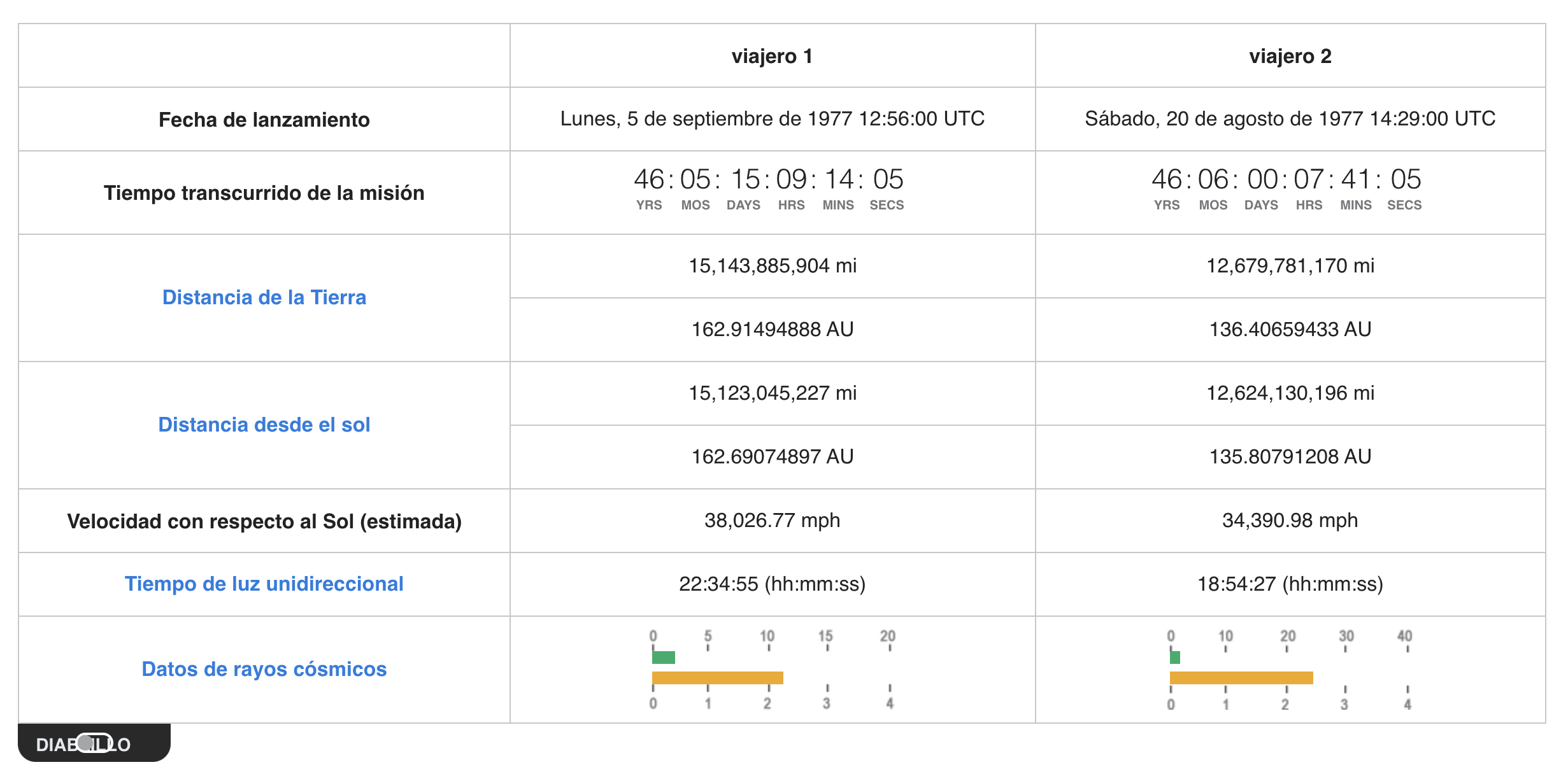Click the 15,143,885,904 mi distance cell

point(772,265)
